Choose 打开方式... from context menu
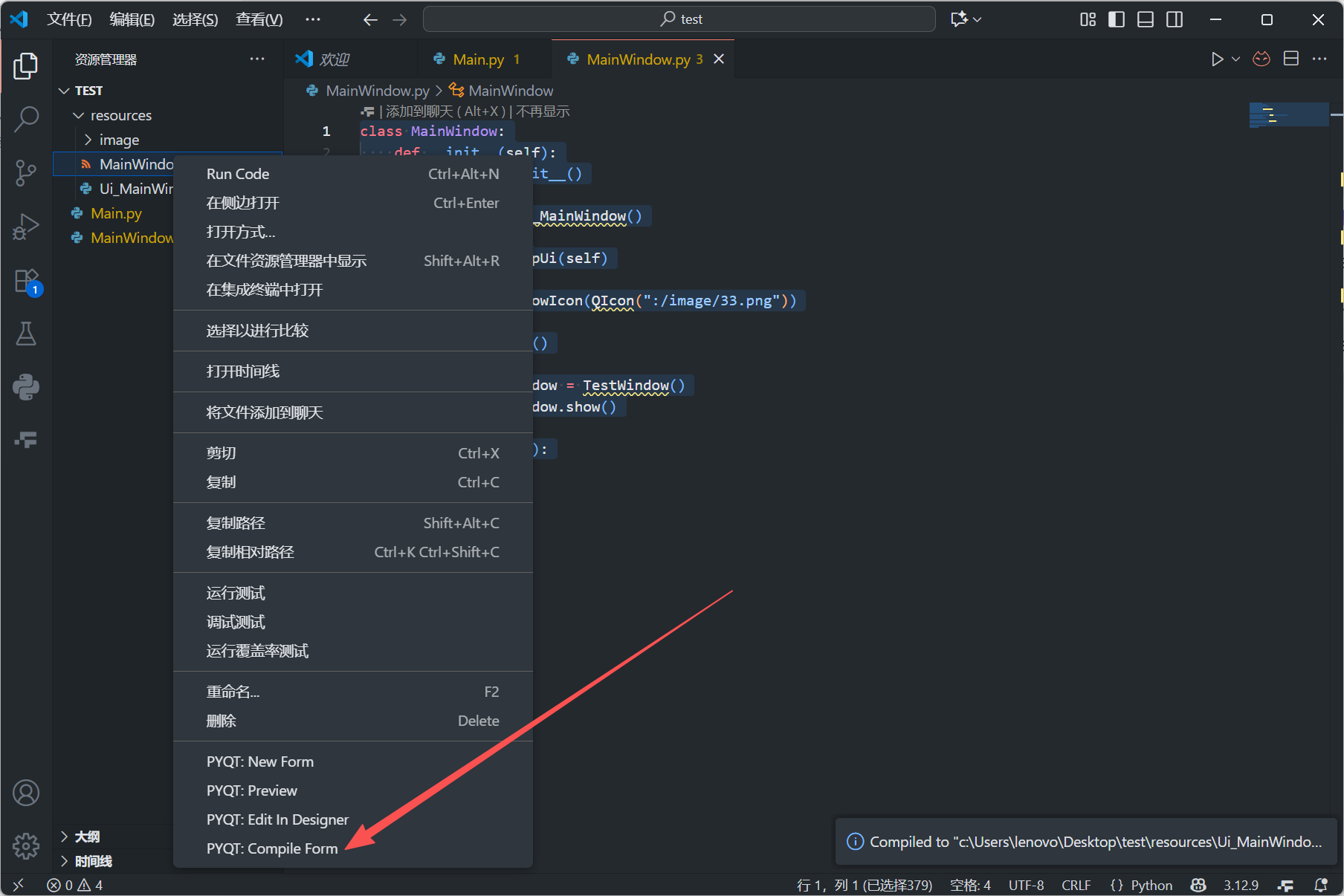The height and width of the screenshot is (896, 1344). tap(353, 232)
